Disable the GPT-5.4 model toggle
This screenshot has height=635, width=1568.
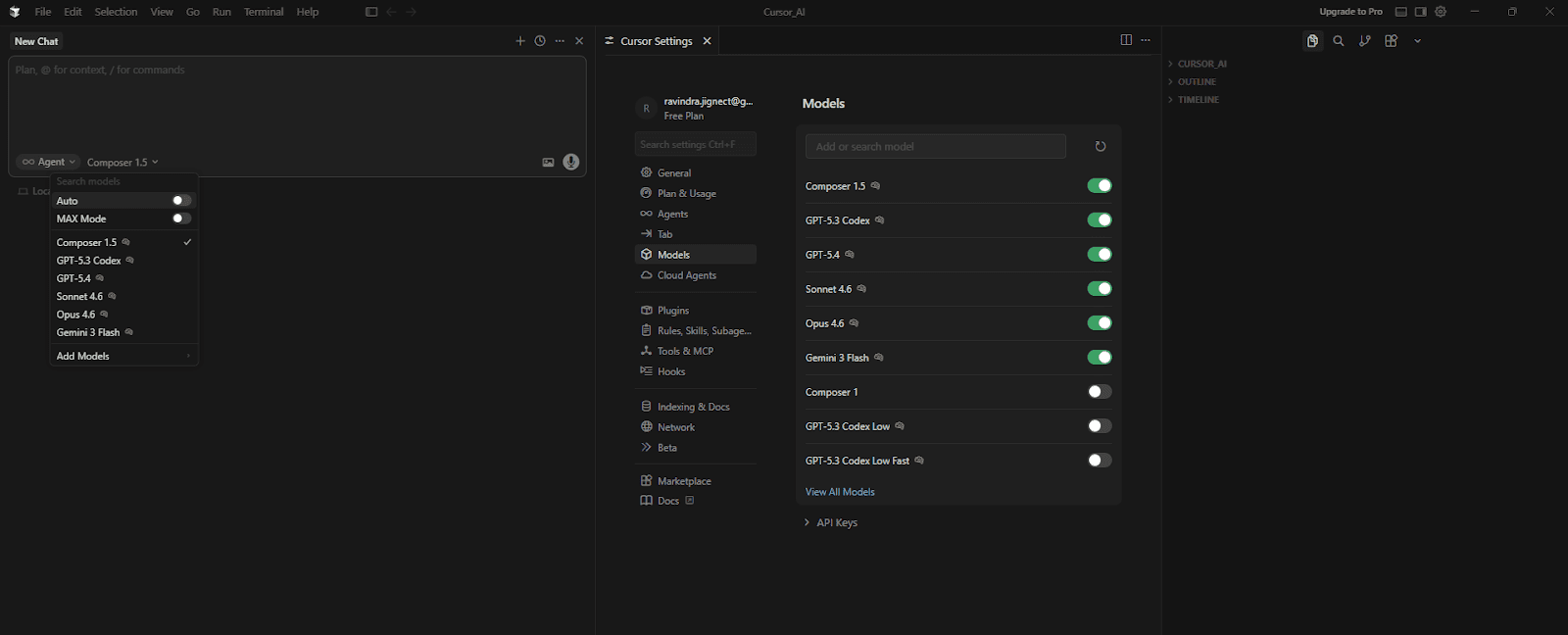(1100, 255)
